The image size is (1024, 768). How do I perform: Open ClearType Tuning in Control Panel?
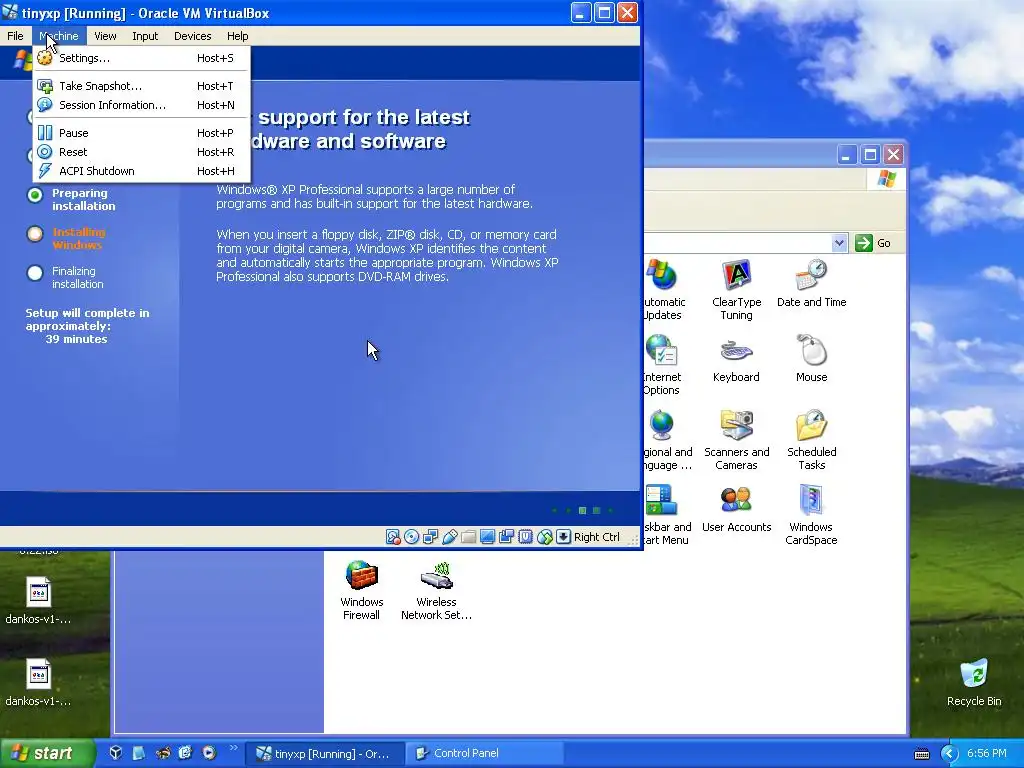coord(737,289)
